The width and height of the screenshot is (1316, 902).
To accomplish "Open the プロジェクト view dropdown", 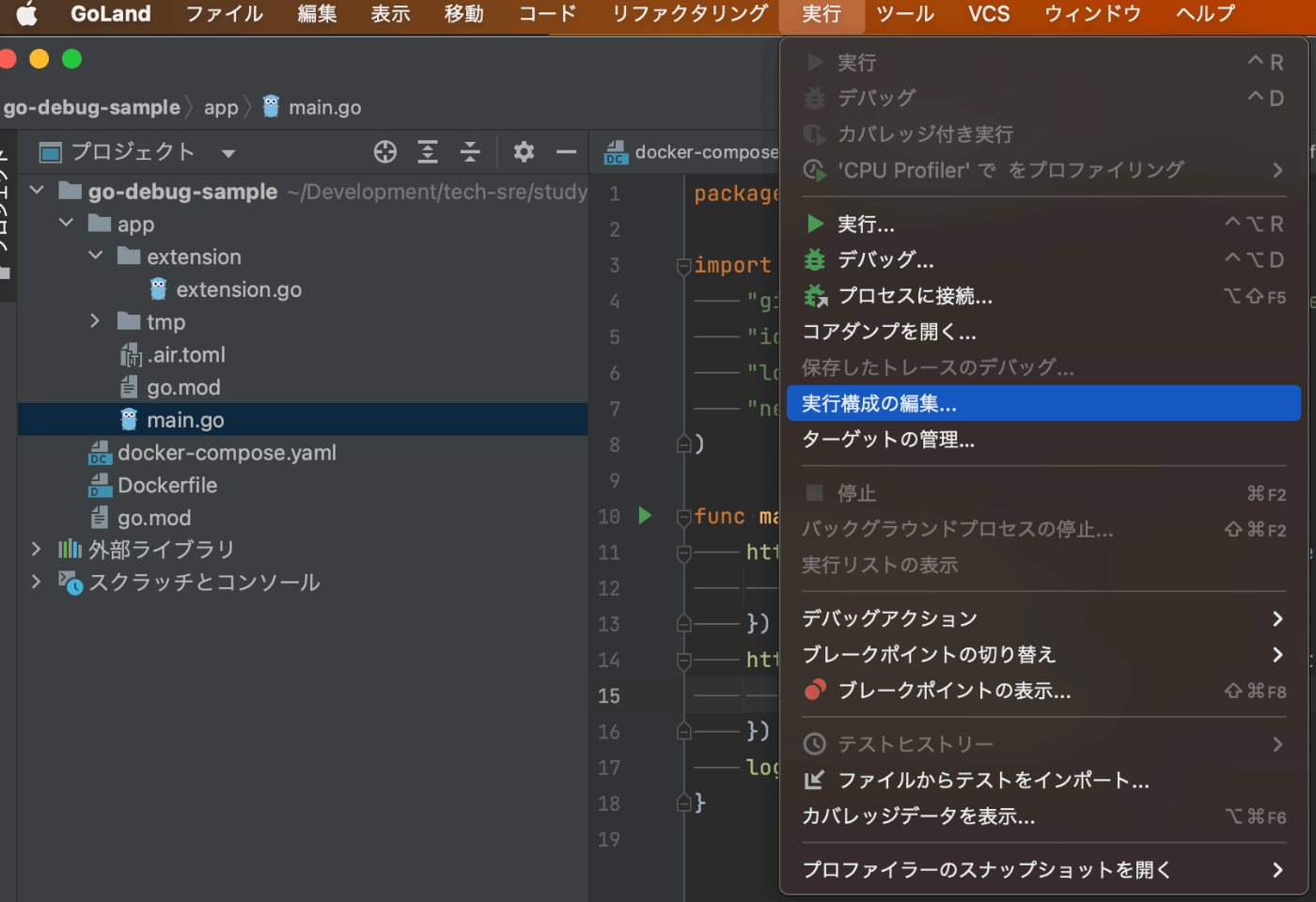I will click(x=229, y=153).
